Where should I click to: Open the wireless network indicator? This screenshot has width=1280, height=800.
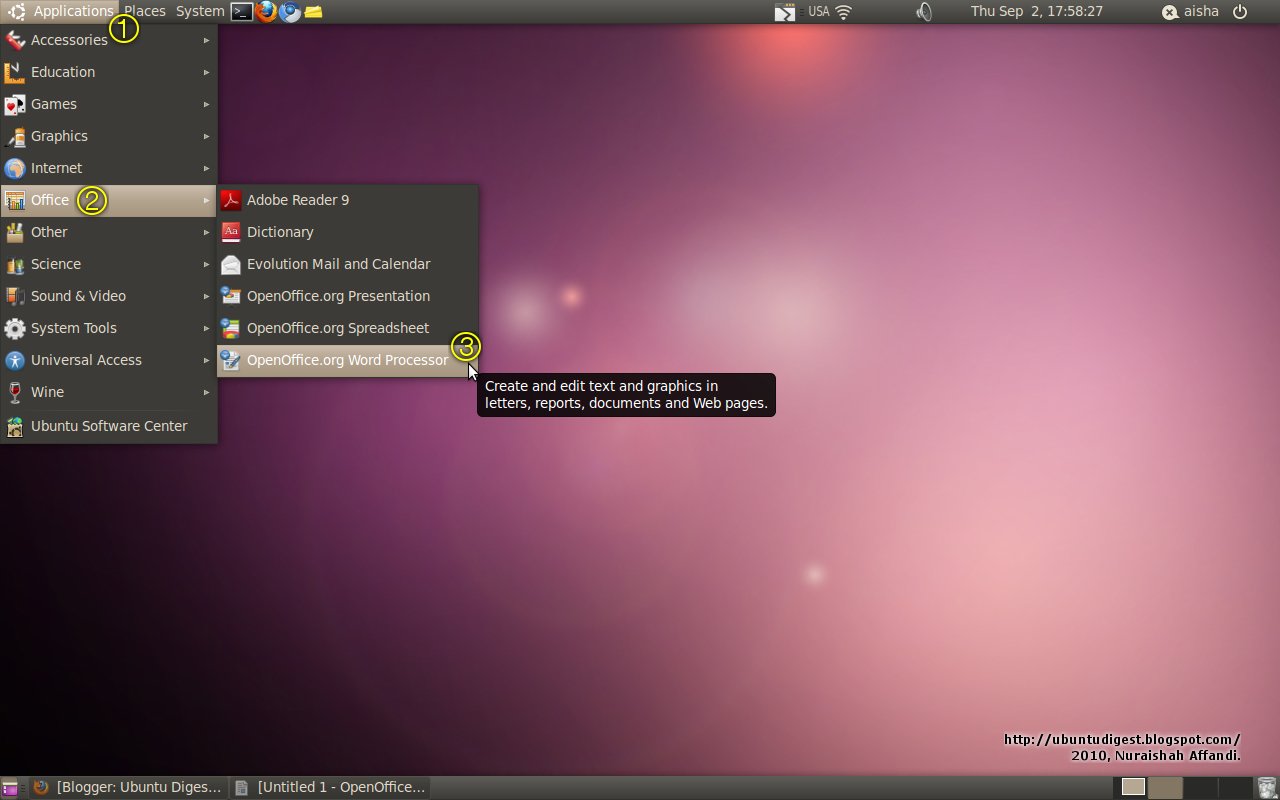[844, 12]
